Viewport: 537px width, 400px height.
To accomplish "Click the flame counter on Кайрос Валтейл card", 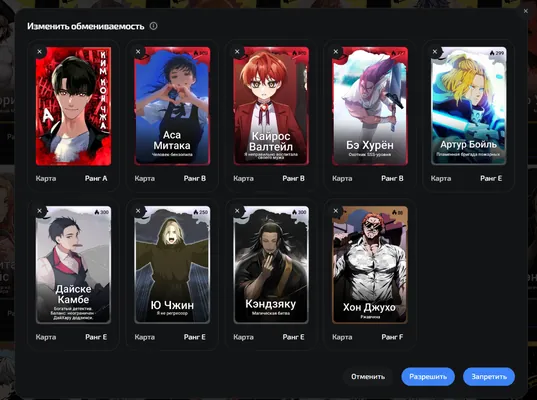I will tap(299, 53).
